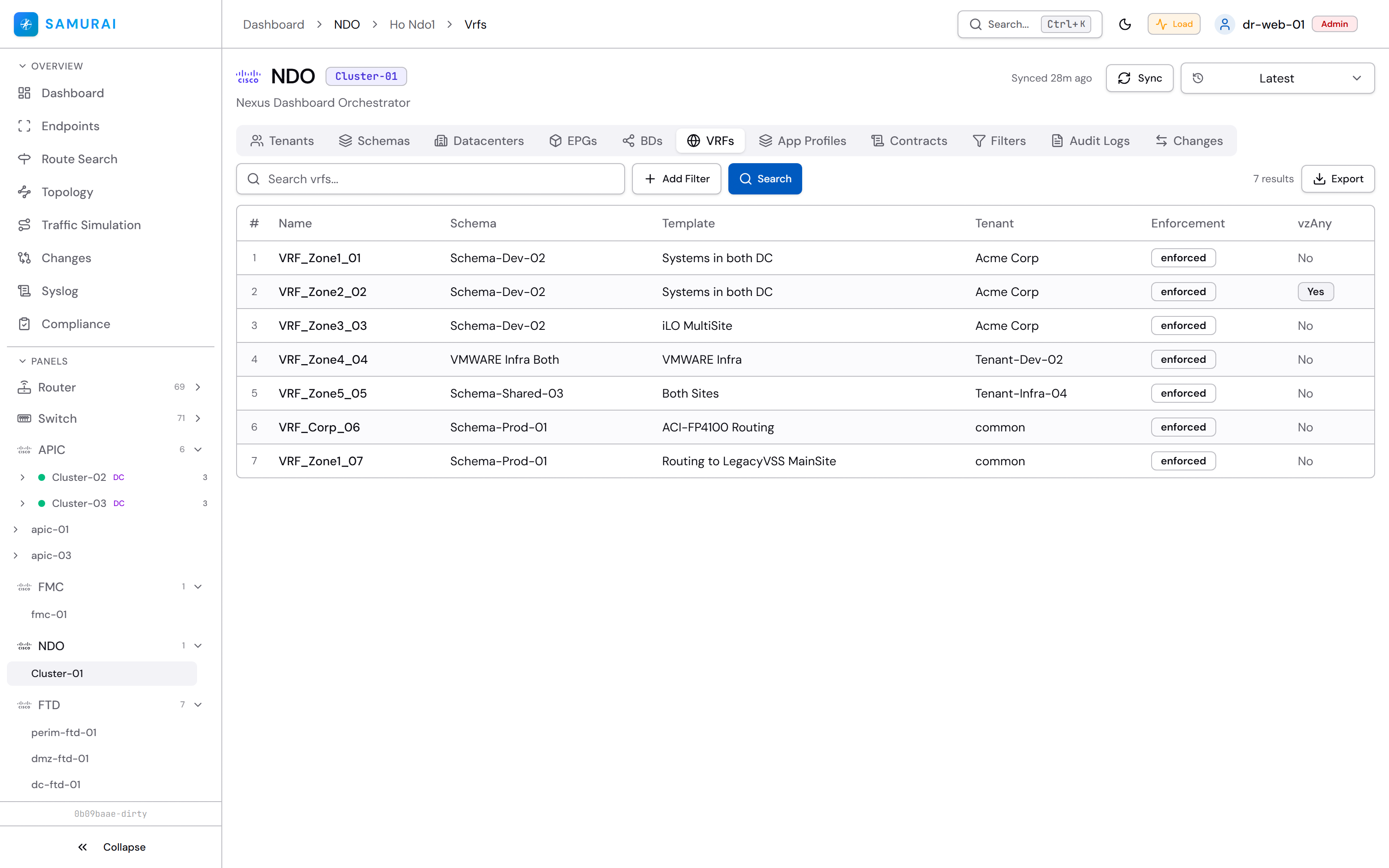Open the Latest snapshot dropdown

[1277, 78]
